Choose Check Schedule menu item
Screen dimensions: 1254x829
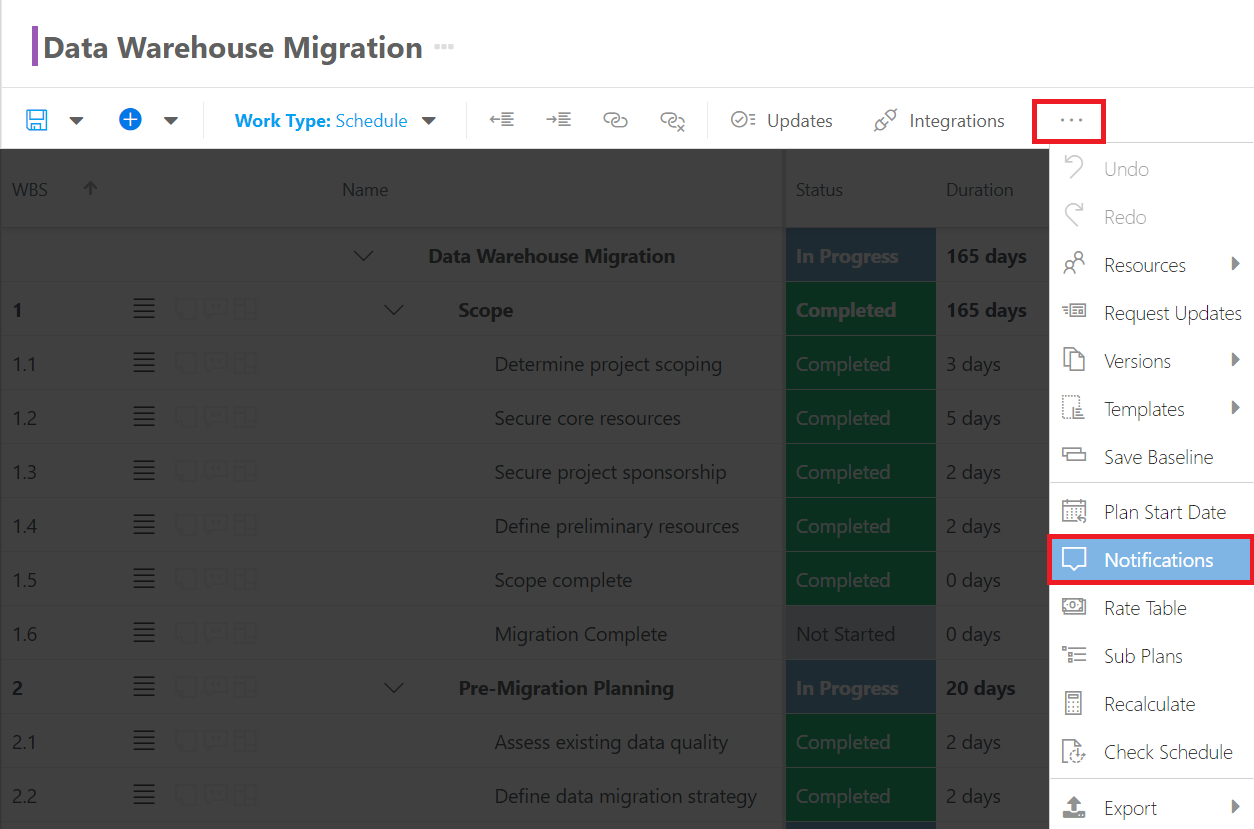(x=1151, y=752)
